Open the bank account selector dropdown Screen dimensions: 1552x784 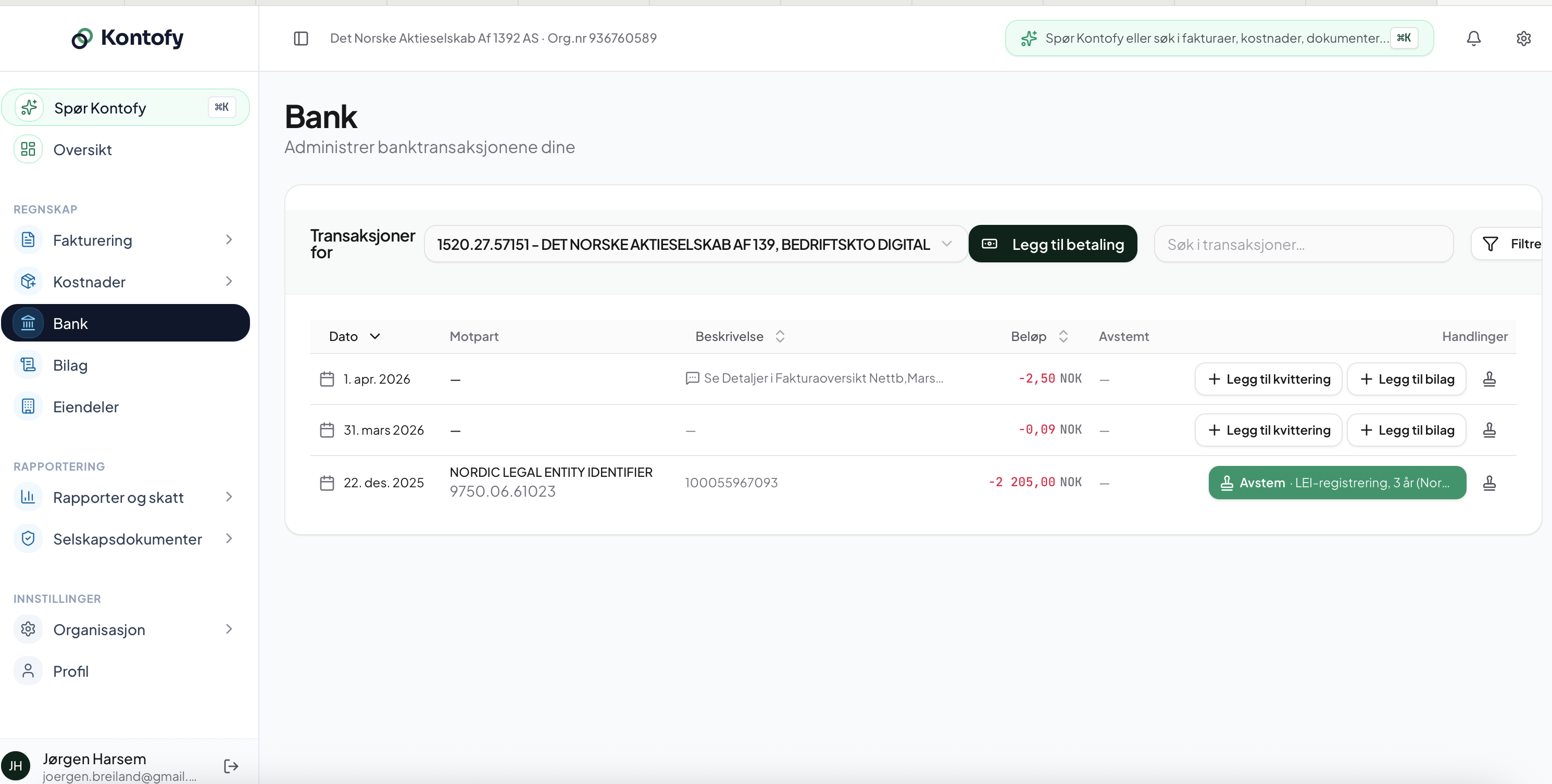[695, 244]
